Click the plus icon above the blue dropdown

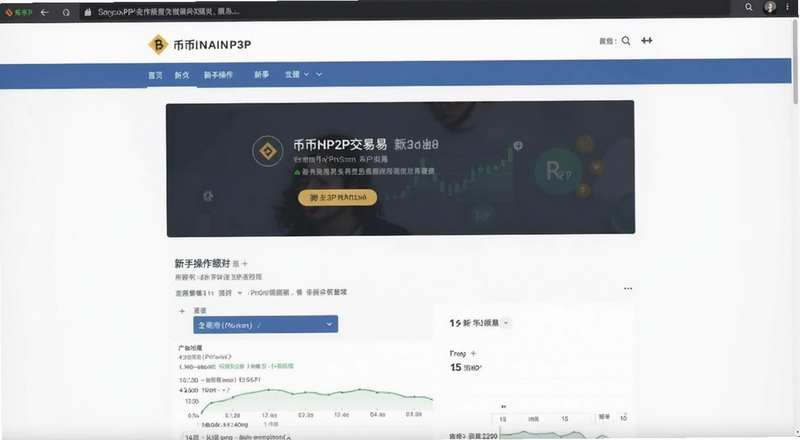[182, 311]
